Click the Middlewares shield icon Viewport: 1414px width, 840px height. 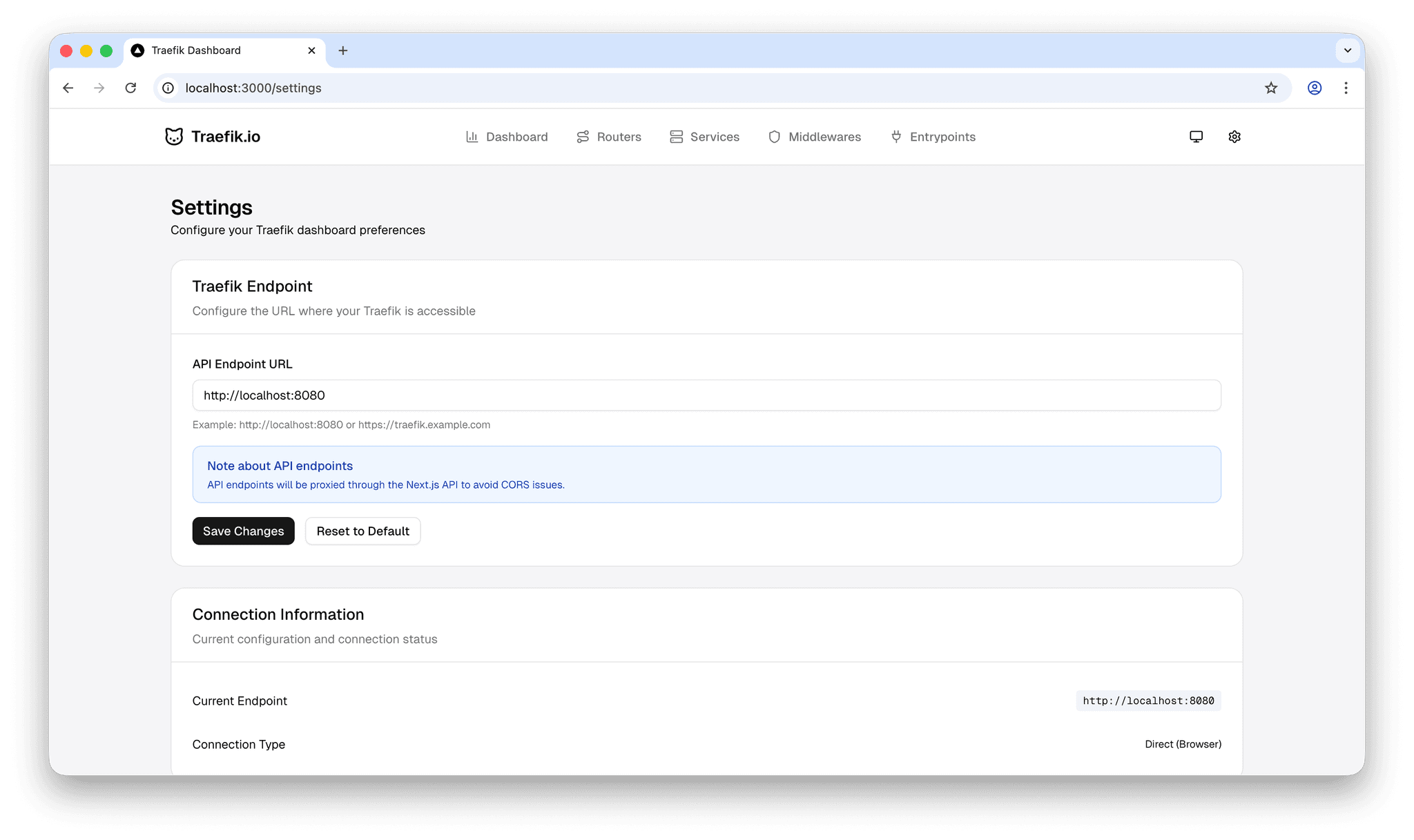click(x=774, y=137)
